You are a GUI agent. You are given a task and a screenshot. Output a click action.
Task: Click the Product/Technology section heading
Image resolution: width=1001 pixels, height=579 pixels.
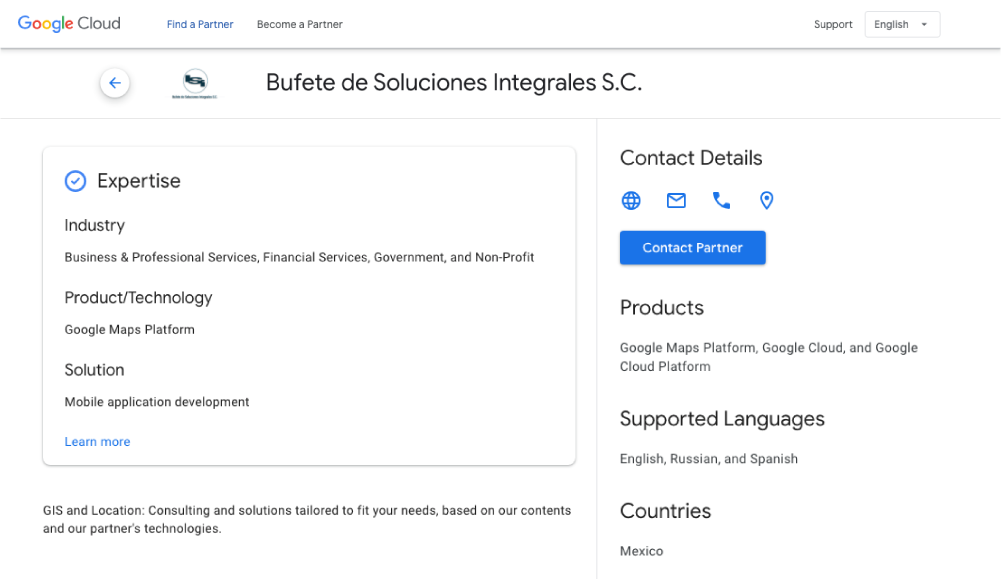(x=138, y=298)
